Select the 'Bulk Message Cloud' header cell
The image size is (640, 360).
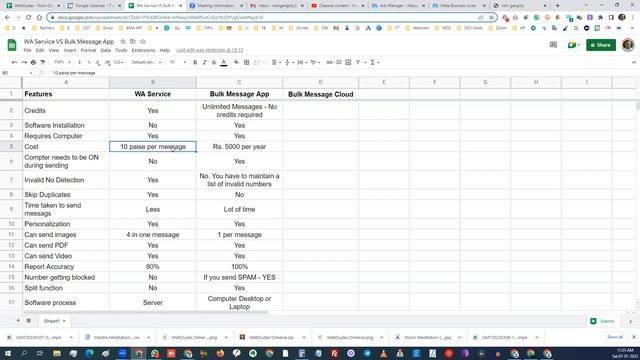[320, 94]
